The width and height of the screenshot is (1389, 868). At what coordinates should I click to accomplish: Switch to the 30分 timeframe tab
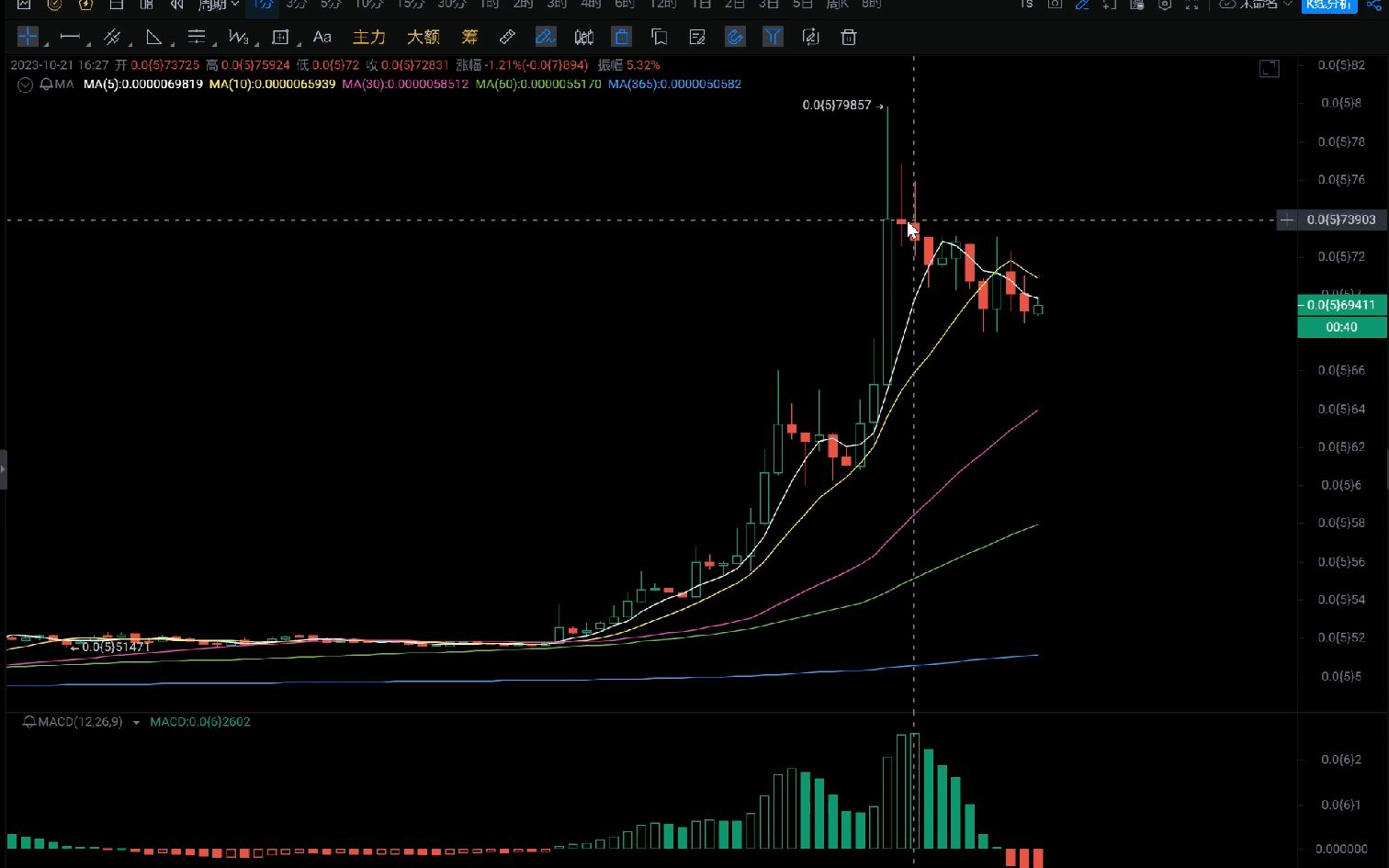tap(451, 5)
